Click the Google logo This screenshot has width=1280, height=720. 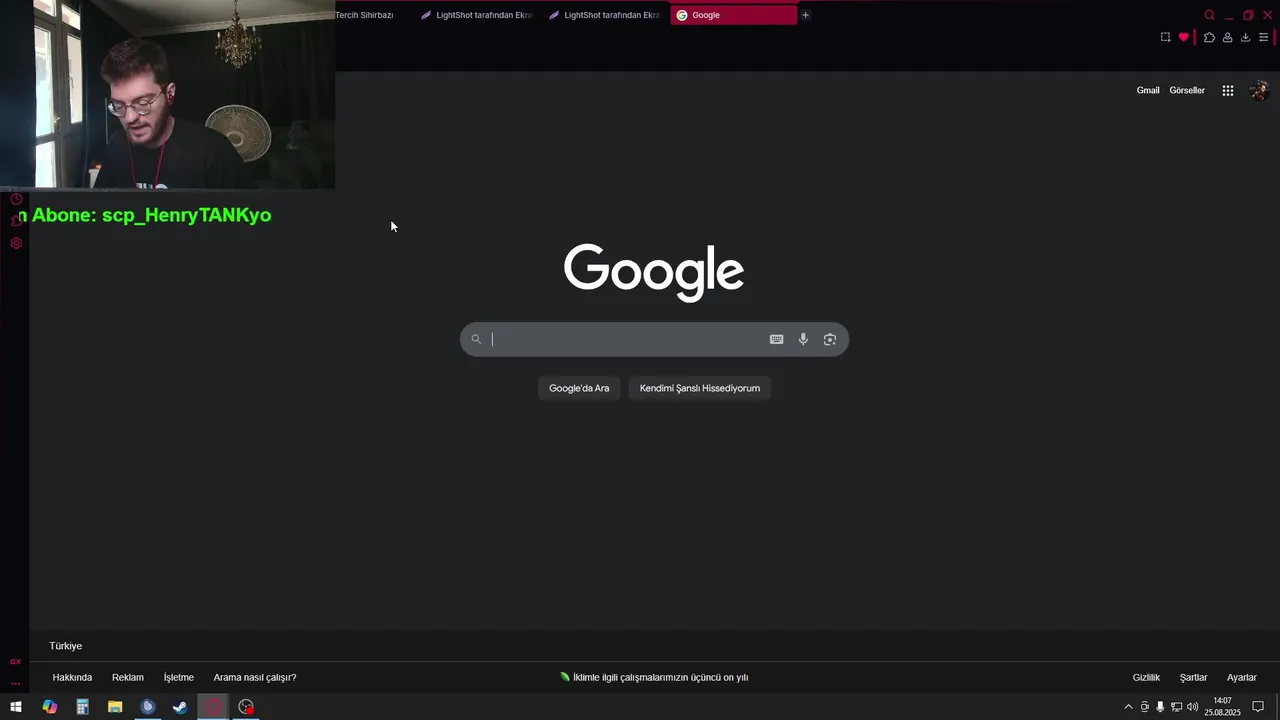[654, 271]
